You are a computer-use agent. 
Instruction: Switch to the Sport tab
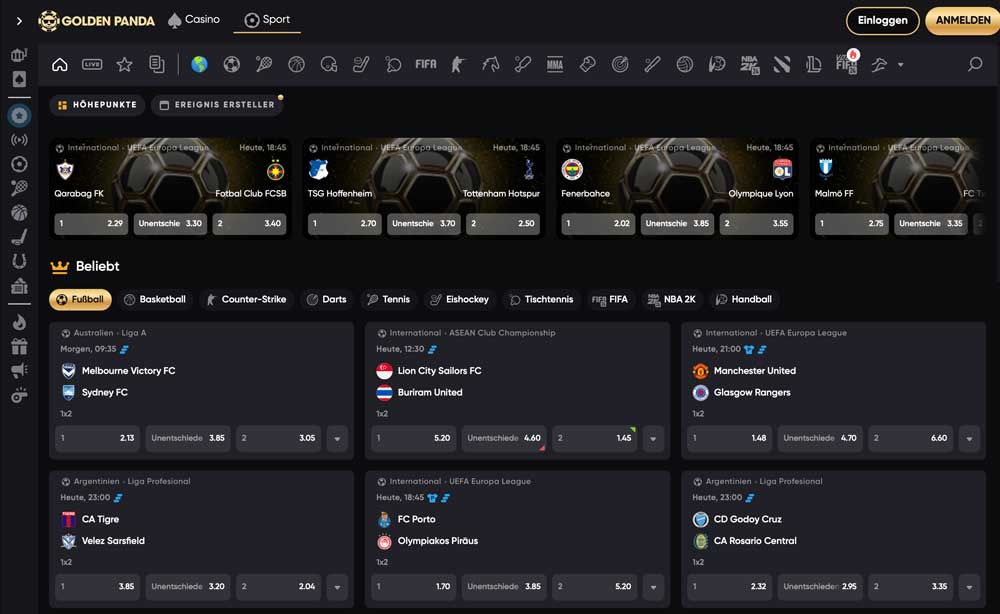click(267, 20)
